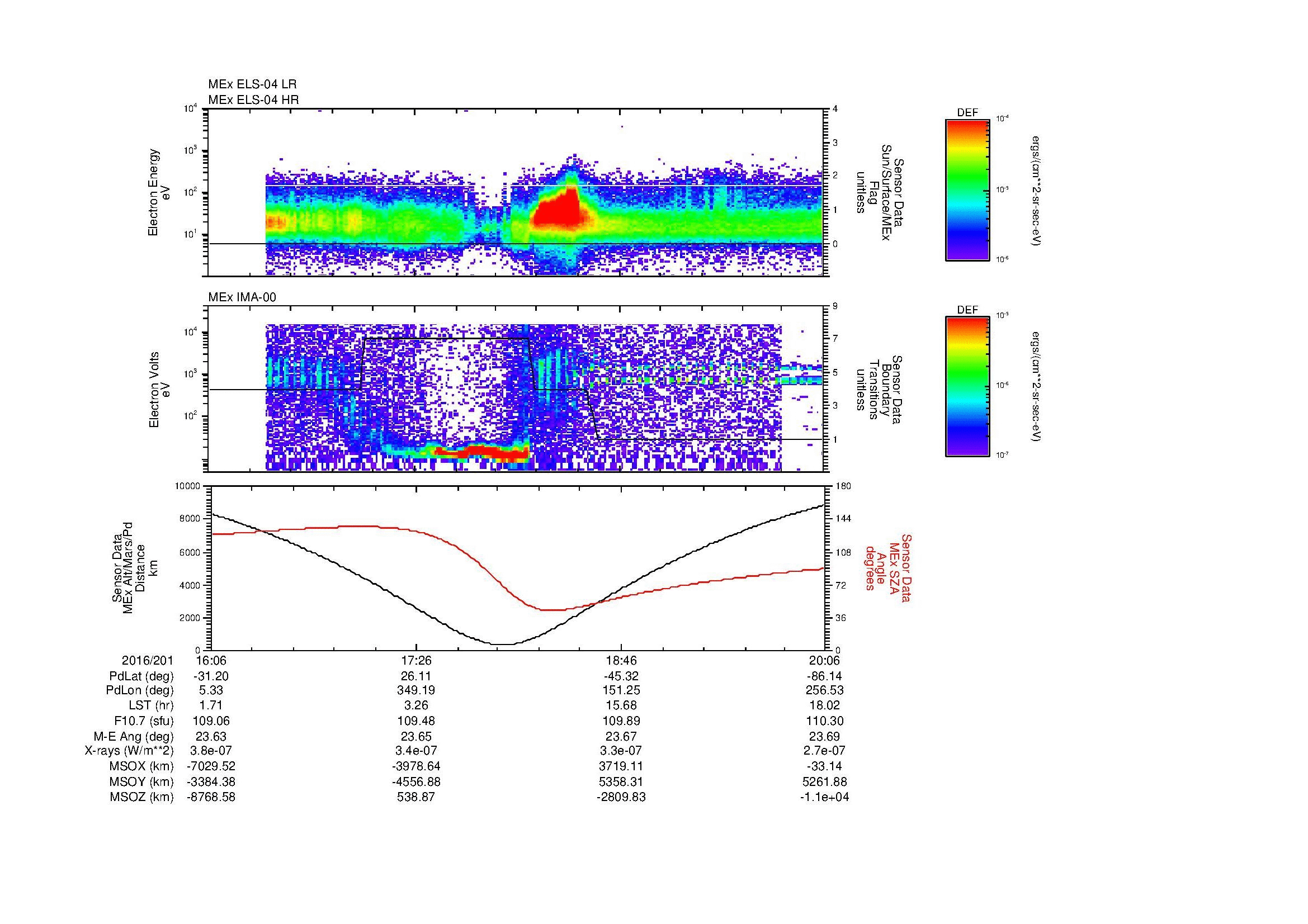Click the MEx ELS-04 LR title

pos(252,84)
